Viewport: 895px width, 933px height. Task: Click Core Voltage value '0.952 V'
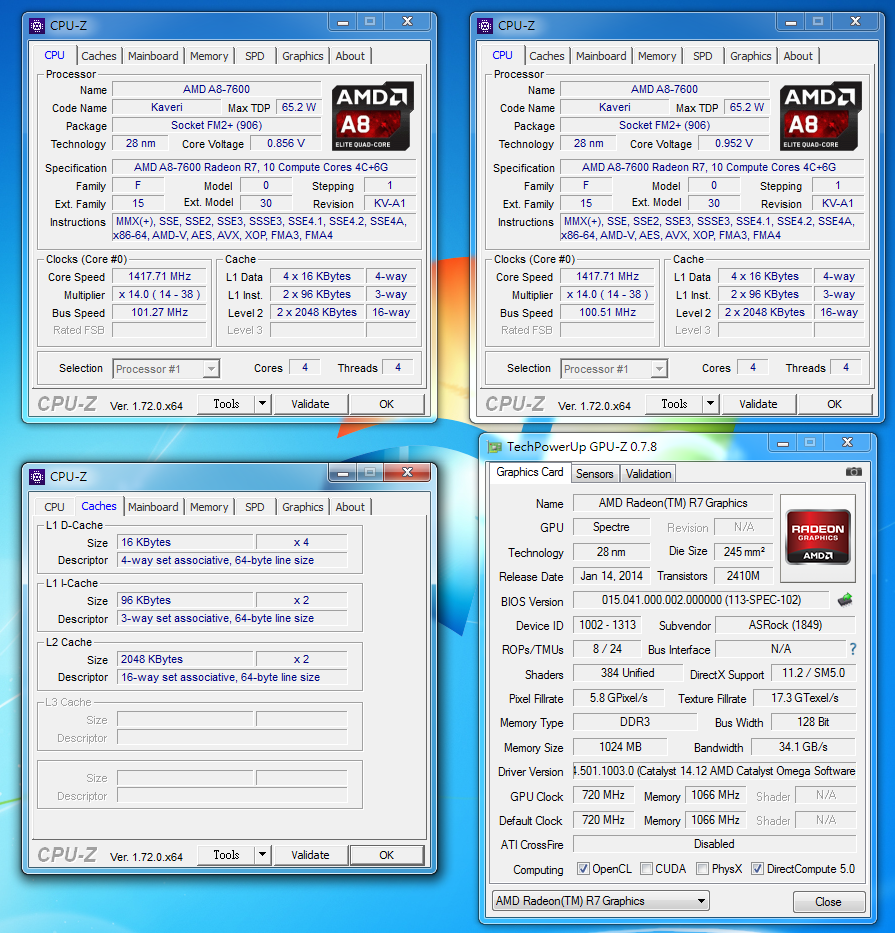[x=734, y=143]
